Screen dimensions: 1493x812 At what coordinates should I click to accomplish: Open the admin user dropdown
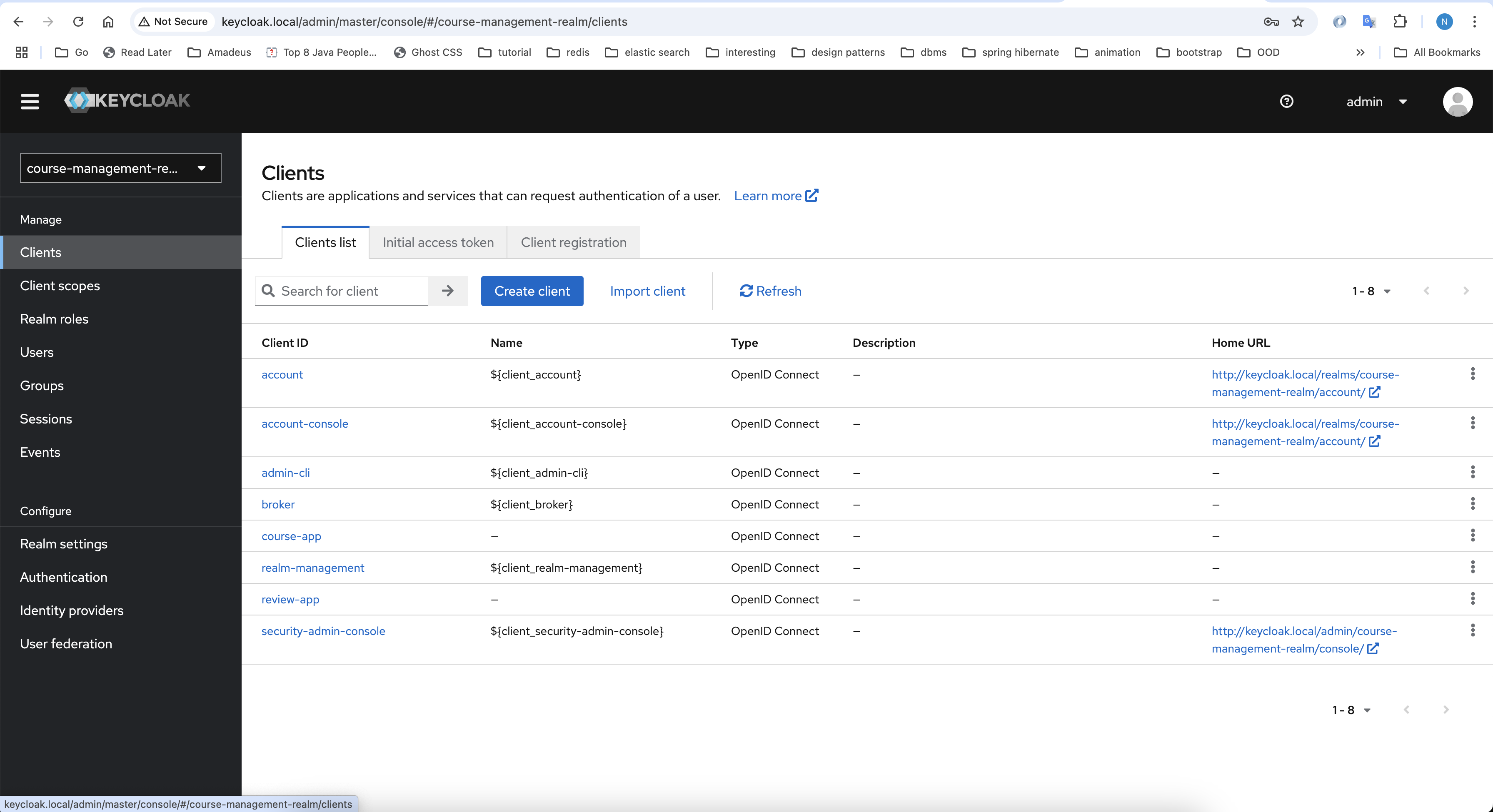pos(1376,102)
